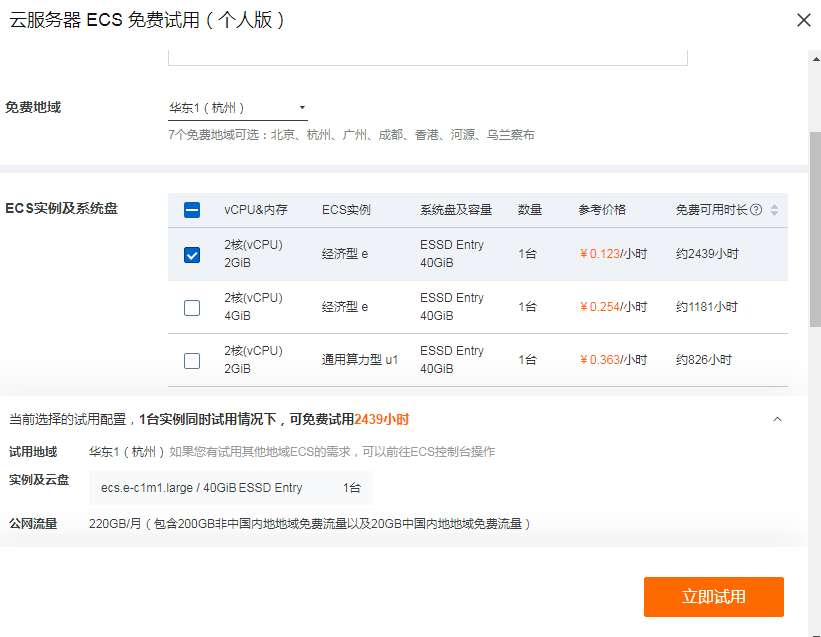The width and height of the screenshot is (821, 637).
Task: Click the select-all checkbox in table header
Action: point(191,209)
